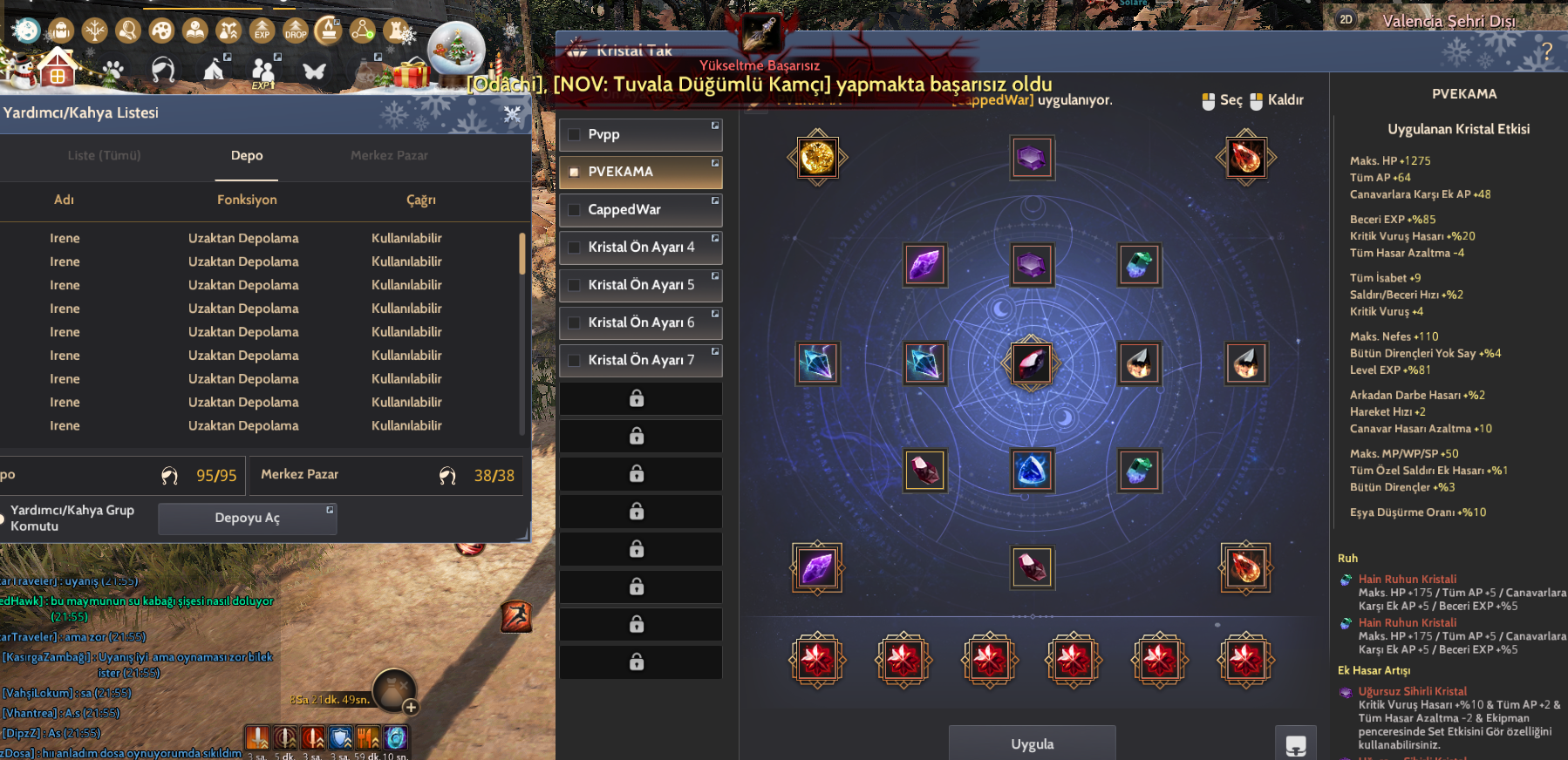Switch to the Merkez Pazar tab

pos(389,155)
